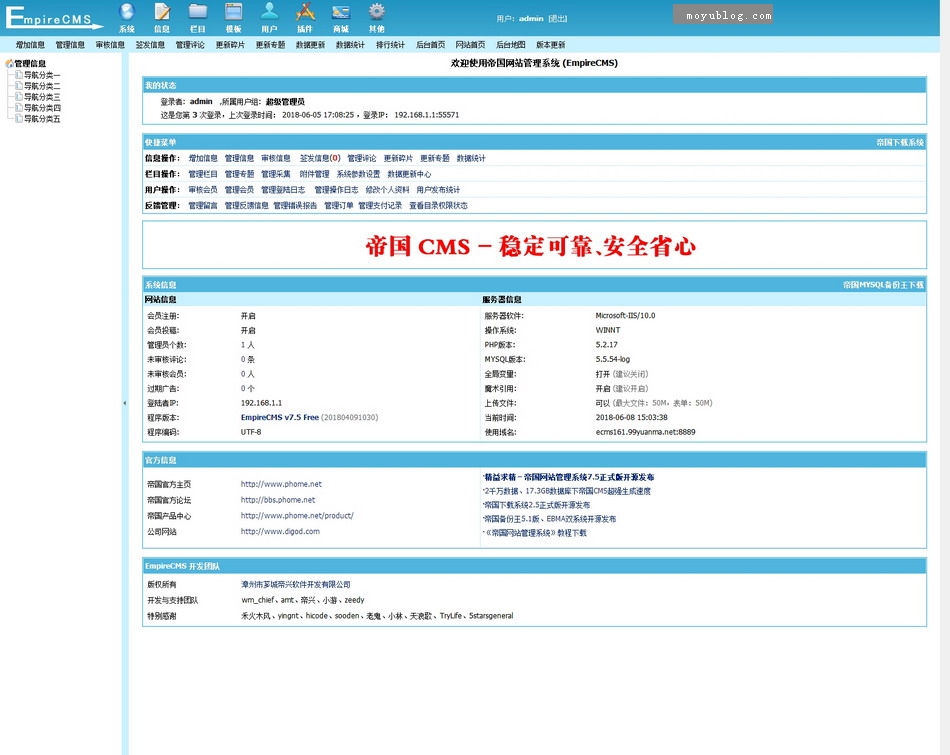Click the EmpireCMS v7.5 Free version link
Viewport: 950px width, 755px height.
(x=280, y=417)
